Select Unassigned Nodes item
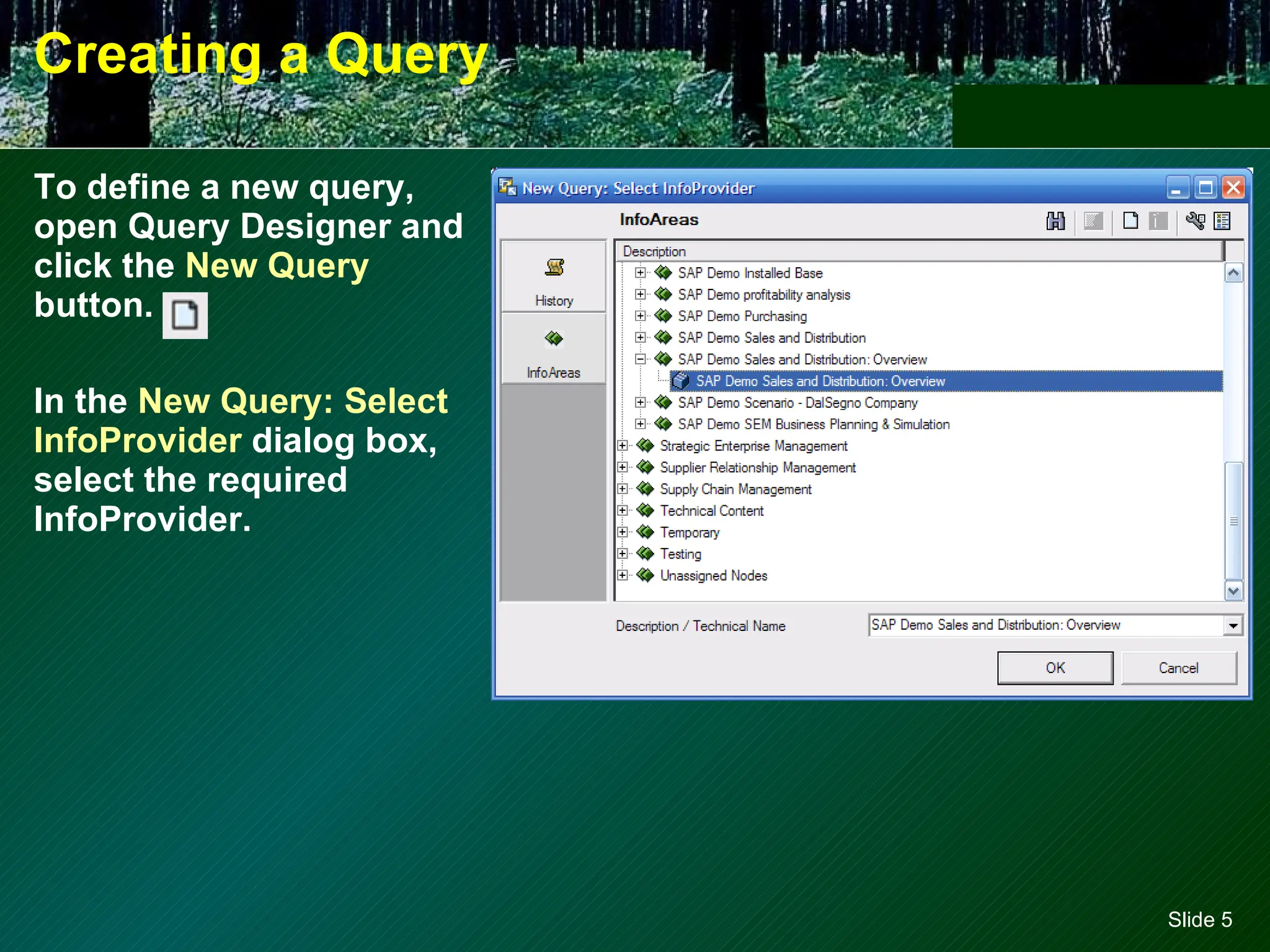Screen dimensions: 1270x952 (x=714, y=575)
